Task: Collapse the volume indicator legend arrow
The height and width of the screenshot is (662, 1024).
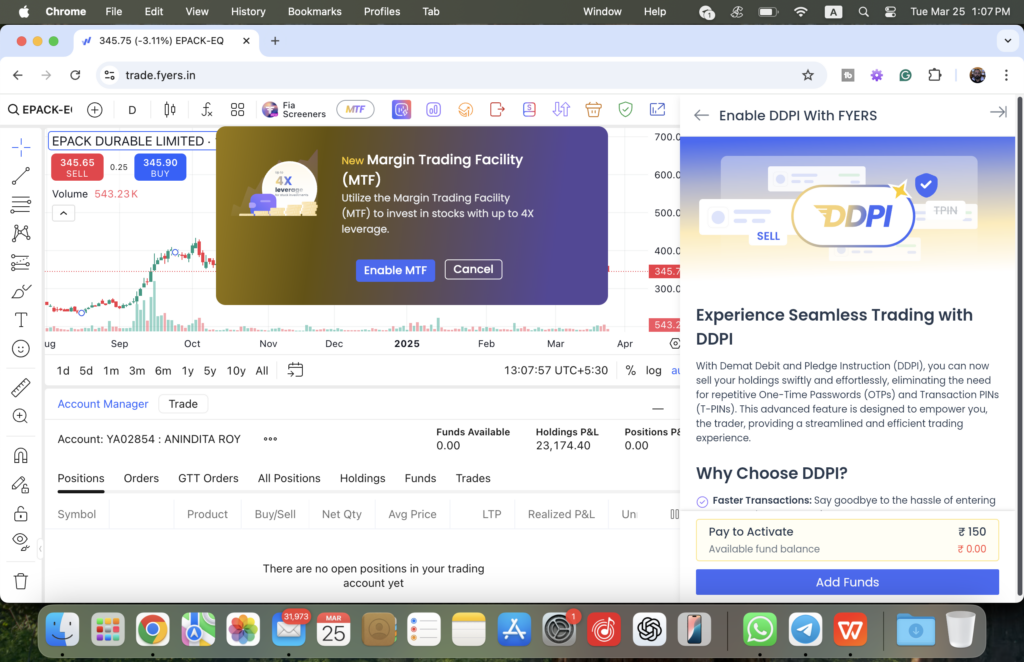Action: 63,213
